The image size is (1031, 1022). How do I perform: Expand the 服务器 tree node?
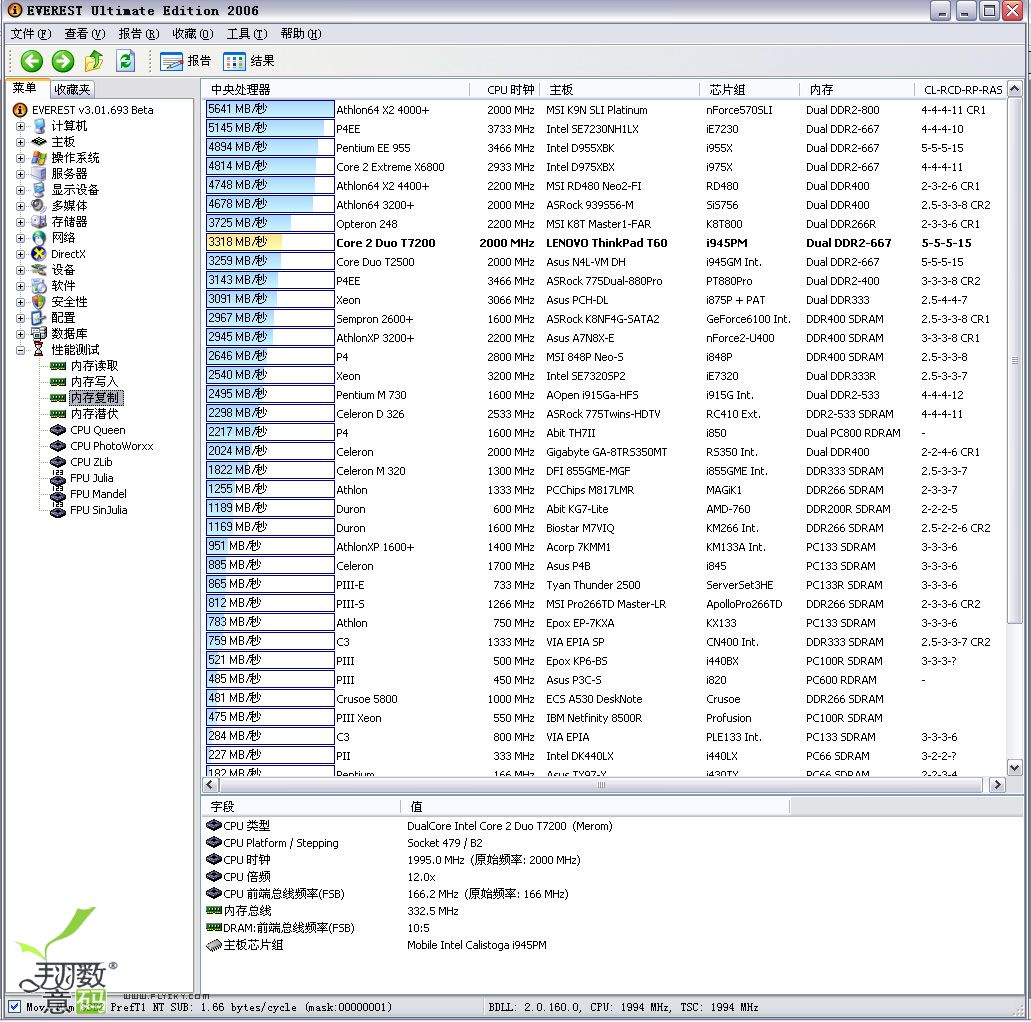pos(20,174)
